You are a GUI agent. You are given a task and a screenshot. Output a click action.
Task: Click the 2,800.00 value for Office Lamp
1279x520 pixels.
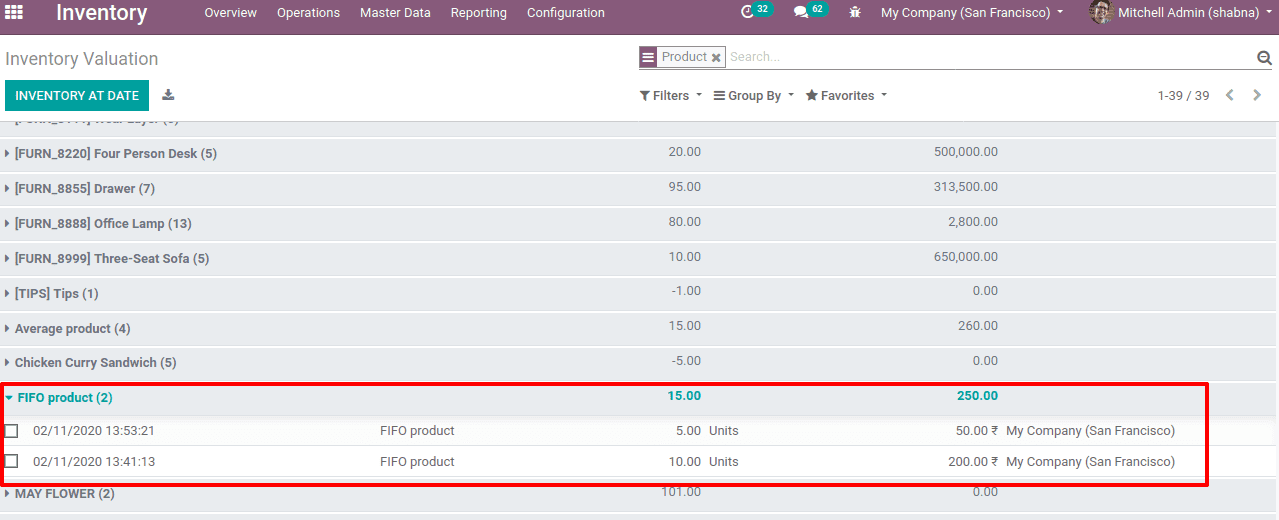973,222
